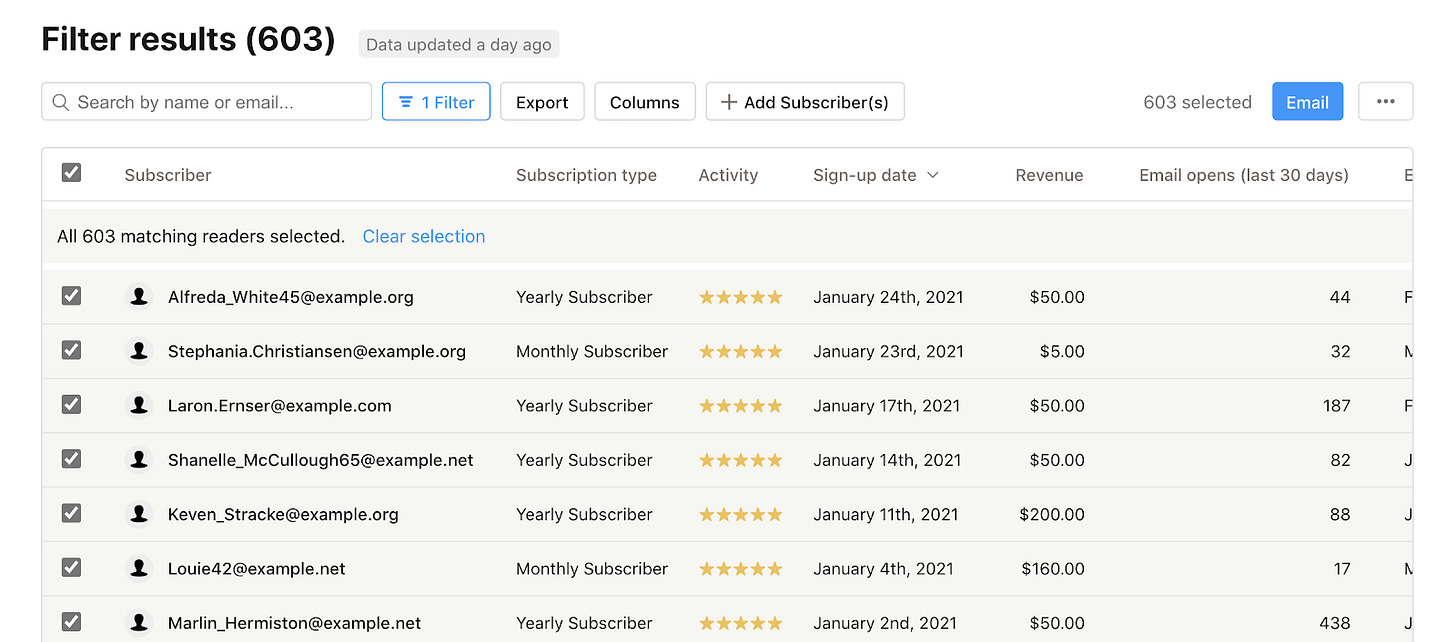Screen dimensions: 1456x642
Task: Toggle the checkbox for Louie42@example.net
Action: point(71,567)
